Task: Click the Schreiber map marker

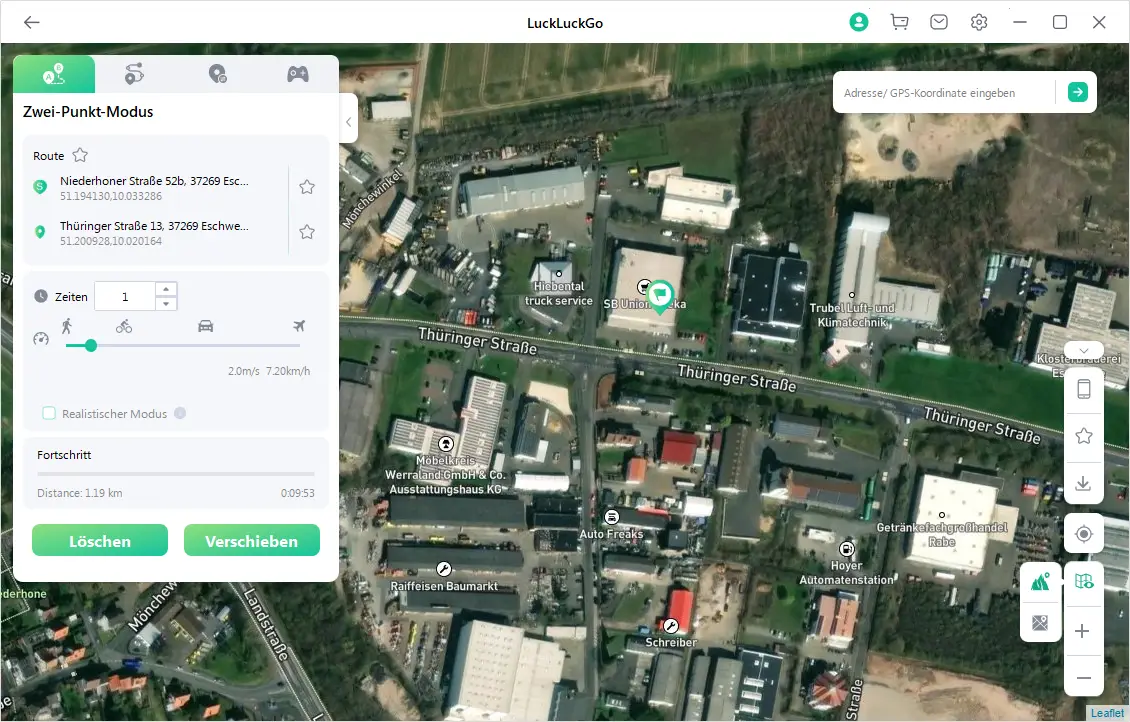Action: 671,625
